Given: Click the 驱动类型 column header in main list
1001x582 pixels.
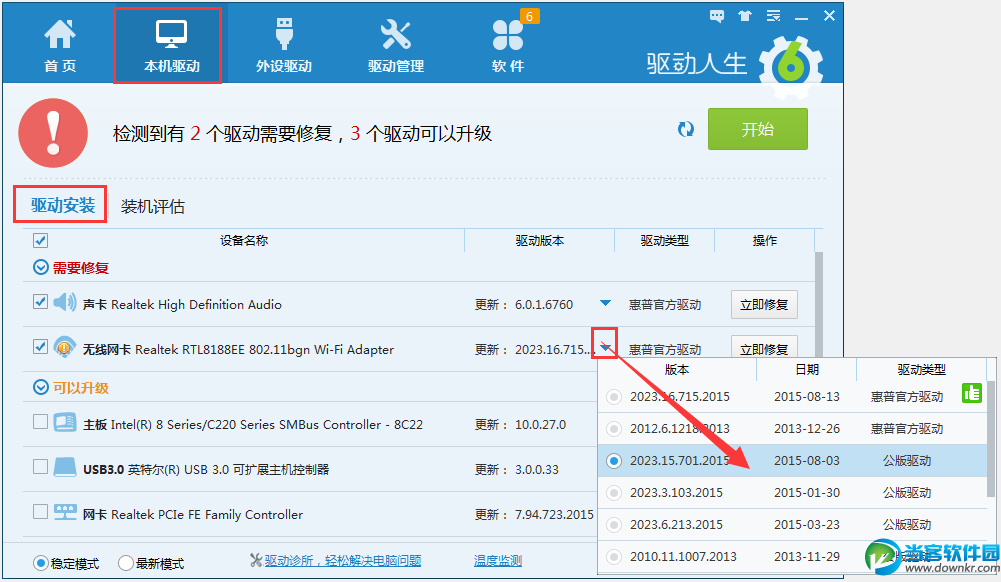Looking at the screenshot, I should [665, 241].
